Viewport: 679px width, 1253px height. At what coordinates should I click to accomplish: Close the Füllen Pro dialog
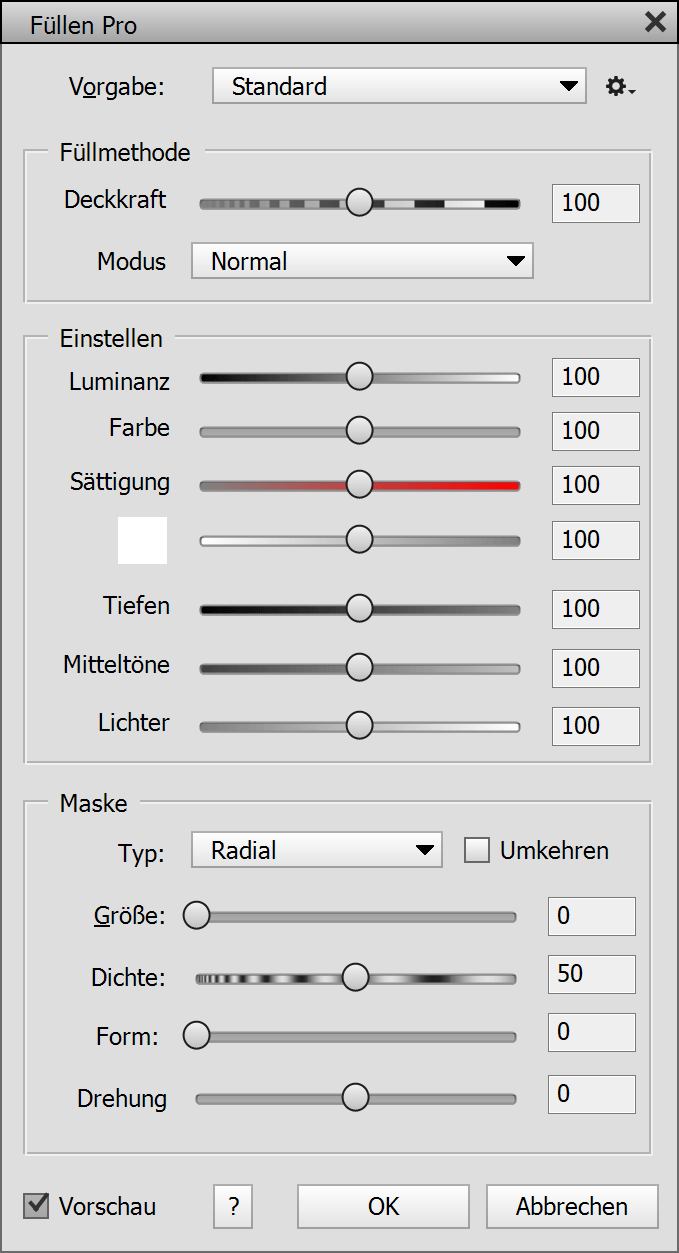point(655,23)
